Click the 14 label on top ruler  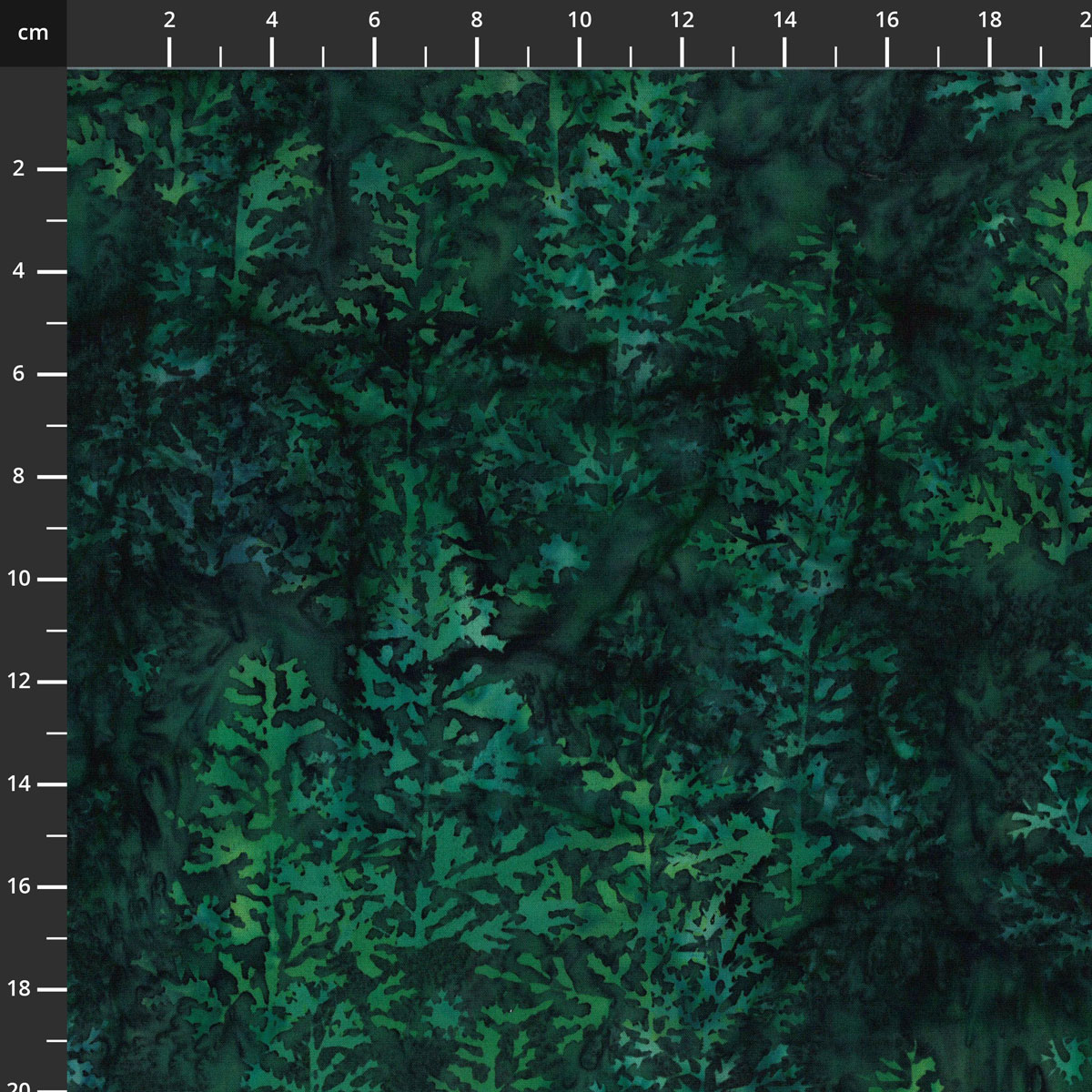tap(784, 20)
